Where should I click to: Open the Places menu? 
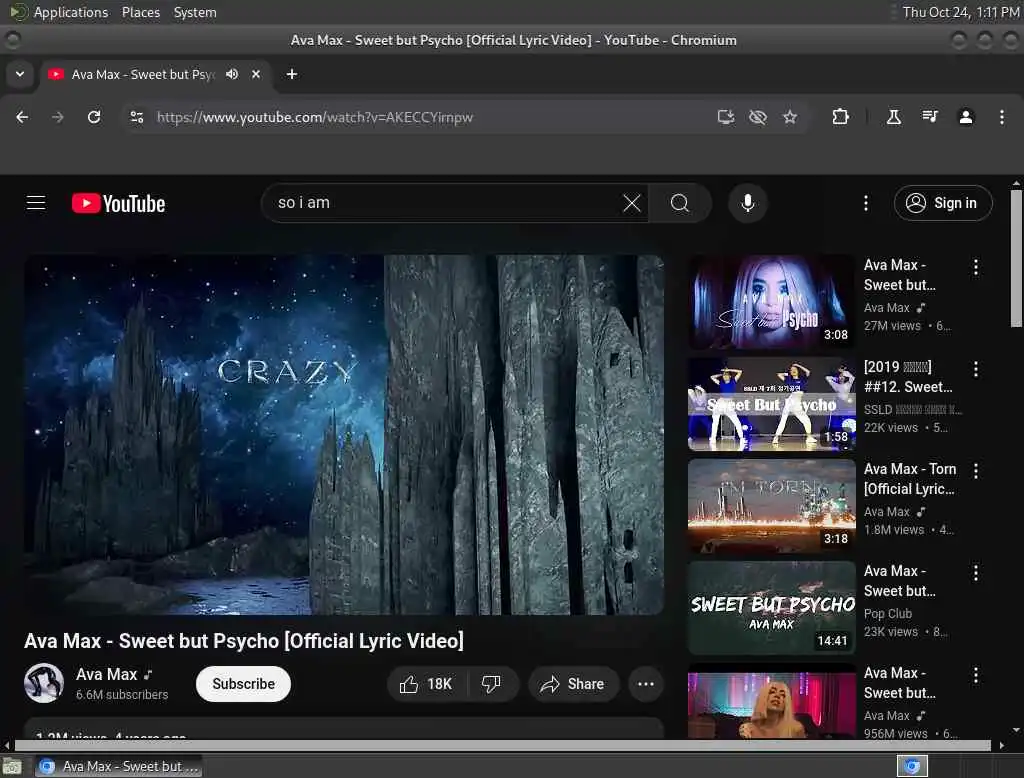pos(141,12)
